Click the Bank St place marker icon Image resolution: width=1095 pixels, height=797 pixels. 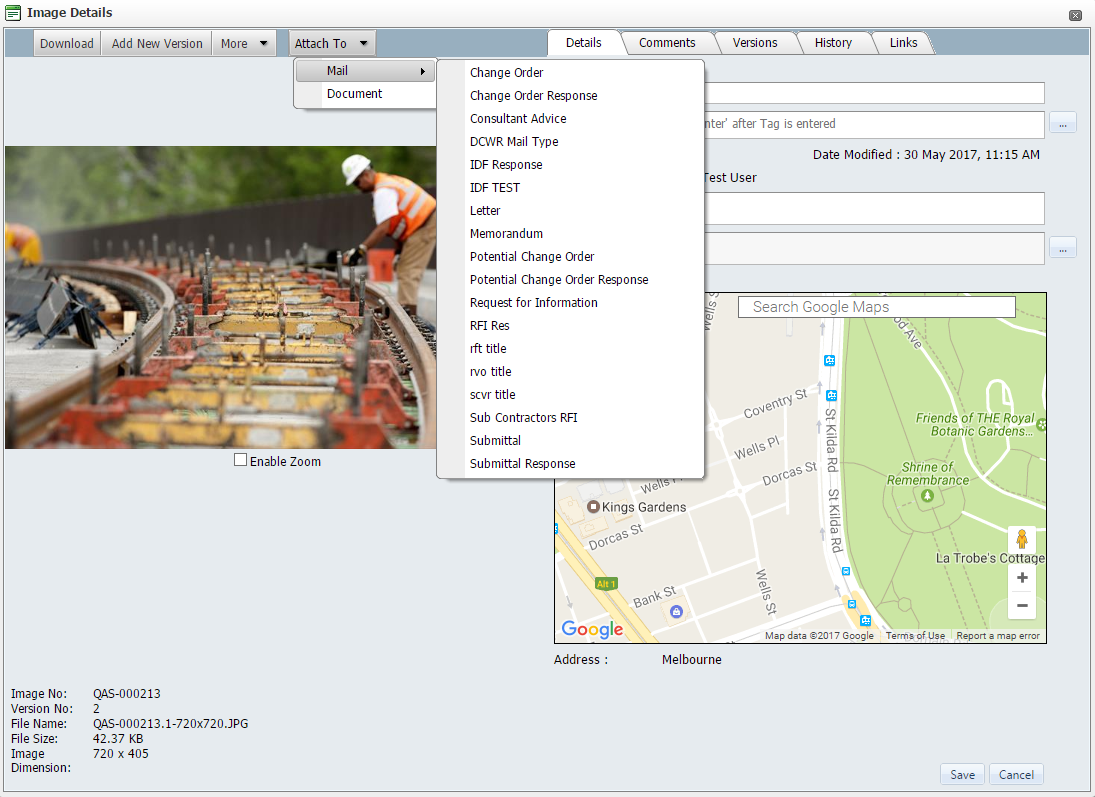click(x=676, y=612)
